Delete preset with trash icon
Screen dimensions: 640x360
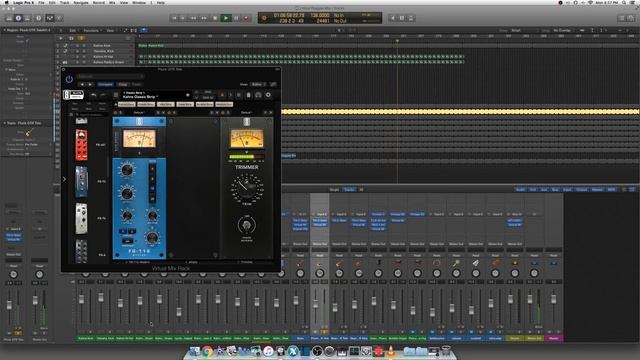248,95
